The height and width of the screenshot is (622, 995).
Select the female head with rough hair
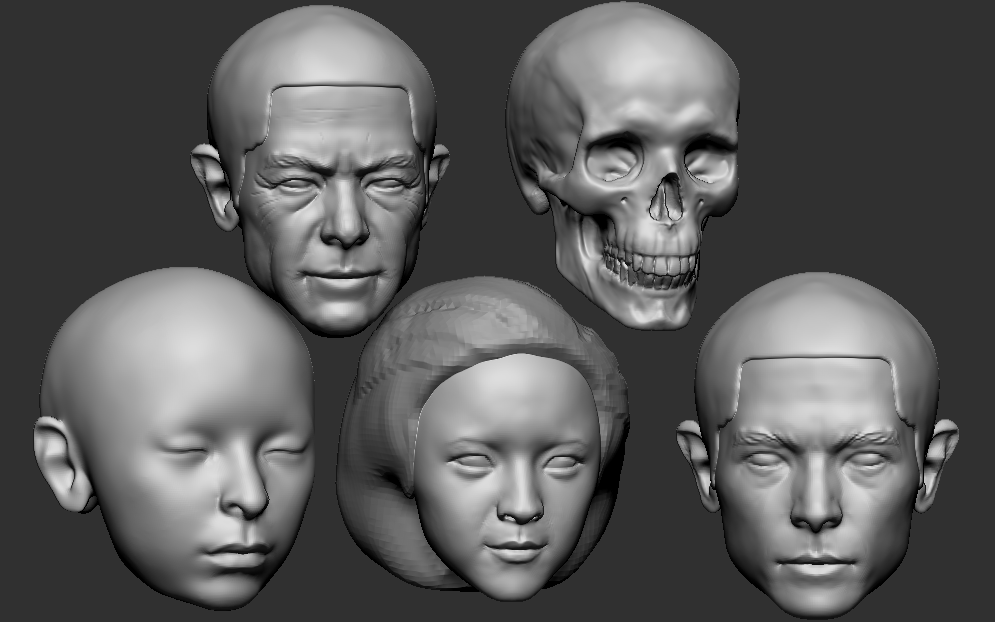[482, 439]
